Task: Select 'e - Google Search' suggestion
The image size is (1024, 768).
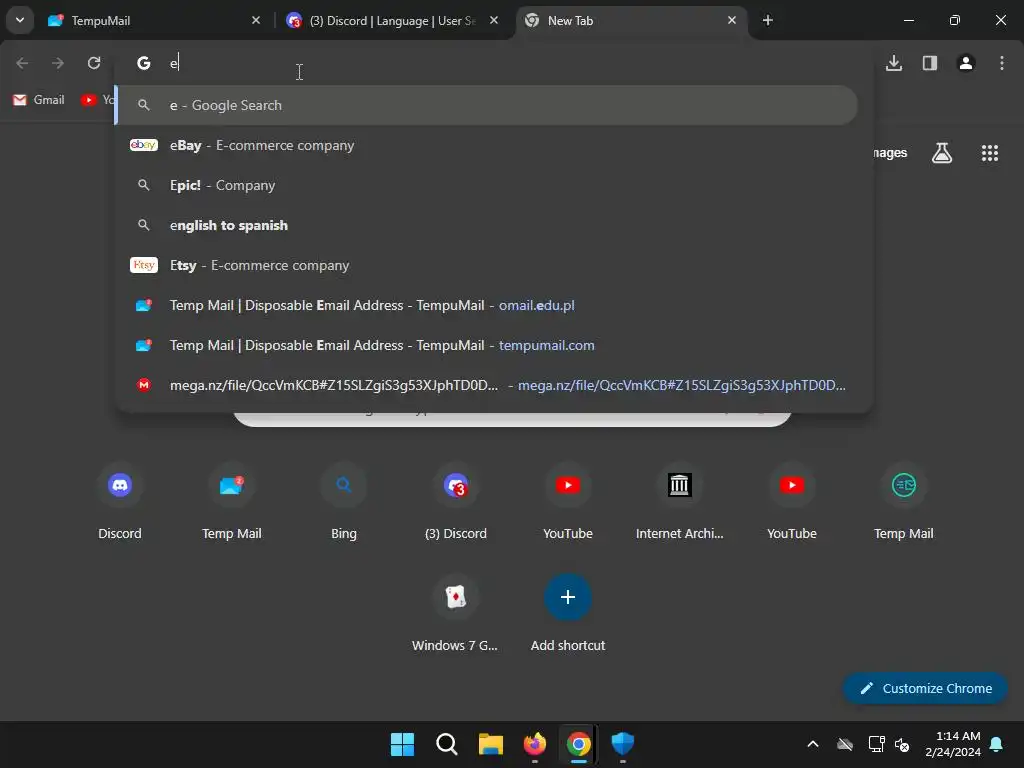Action: [x=487, y=105]
